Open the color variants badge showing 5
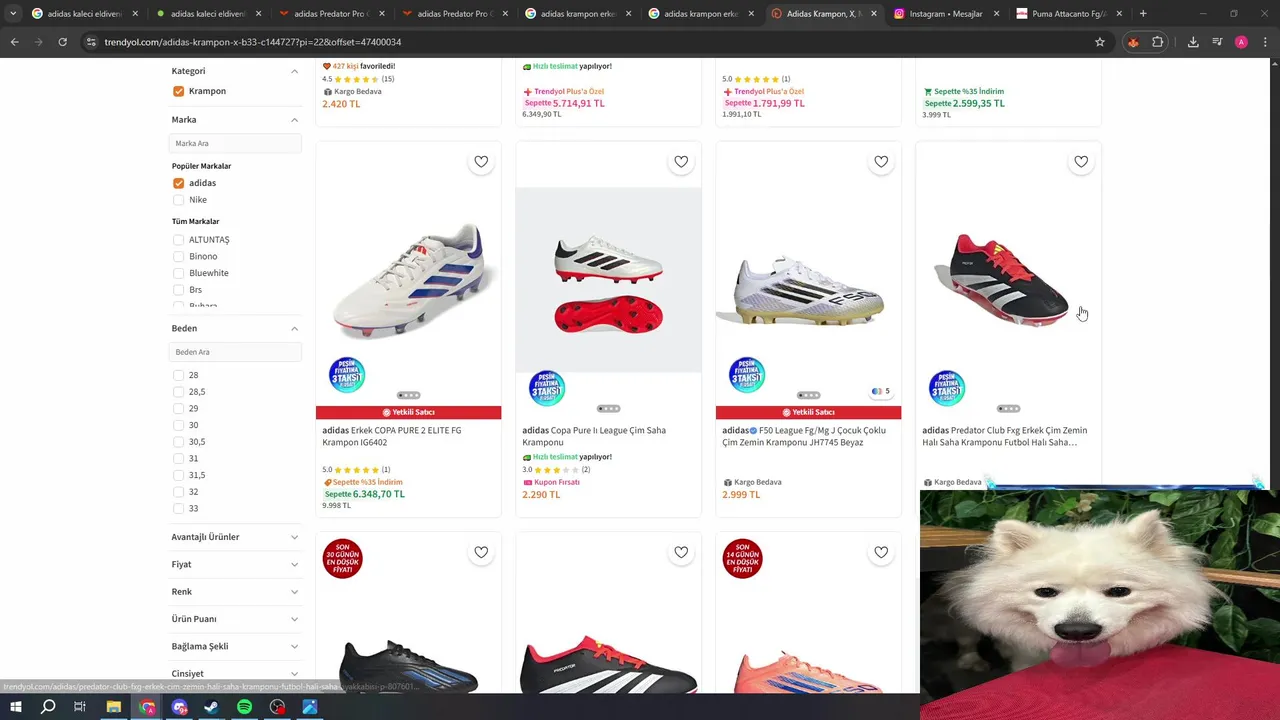1280x720 pixels. [x=880, y=392]
